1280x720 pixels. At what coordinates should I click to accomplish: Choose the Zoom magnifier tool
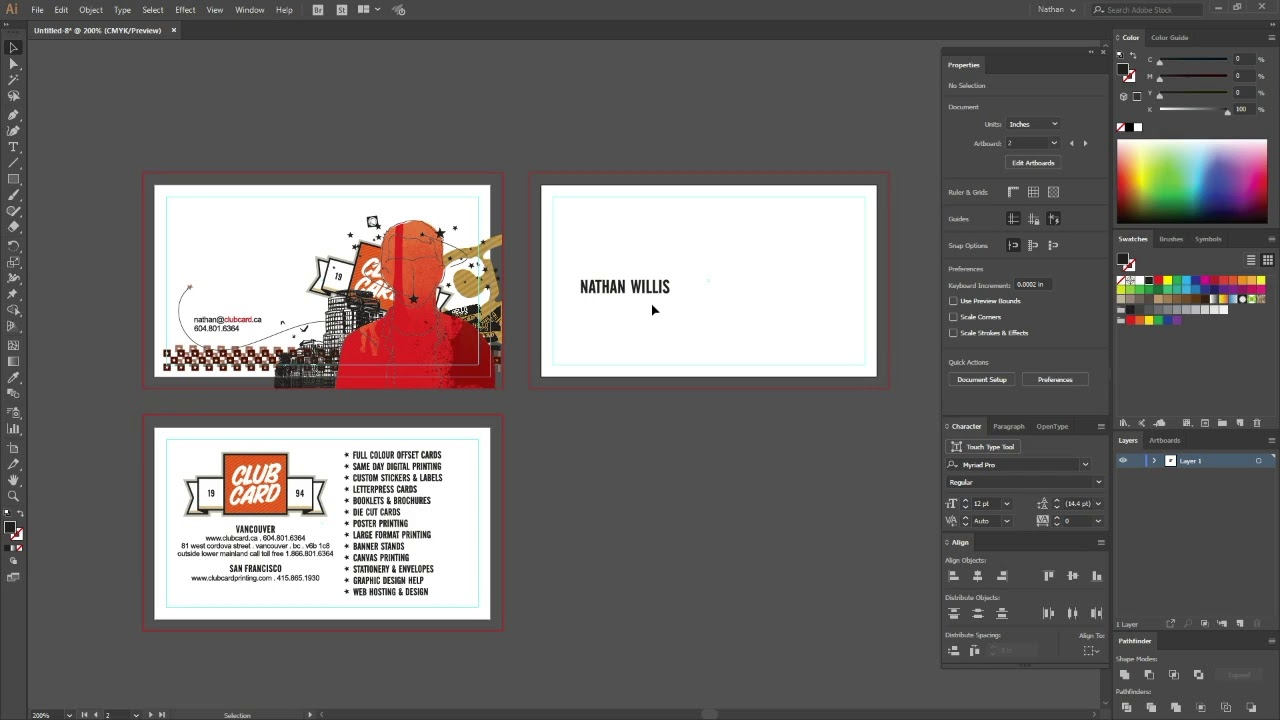tap(14, 496)
